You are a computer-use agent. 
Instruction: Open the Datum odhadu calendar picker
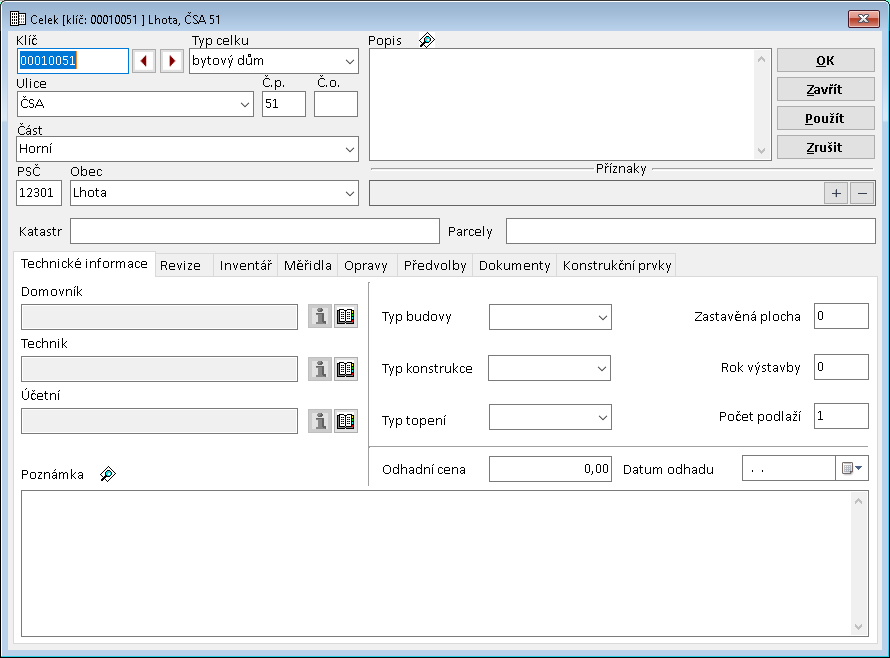click(x=852, y=468)
